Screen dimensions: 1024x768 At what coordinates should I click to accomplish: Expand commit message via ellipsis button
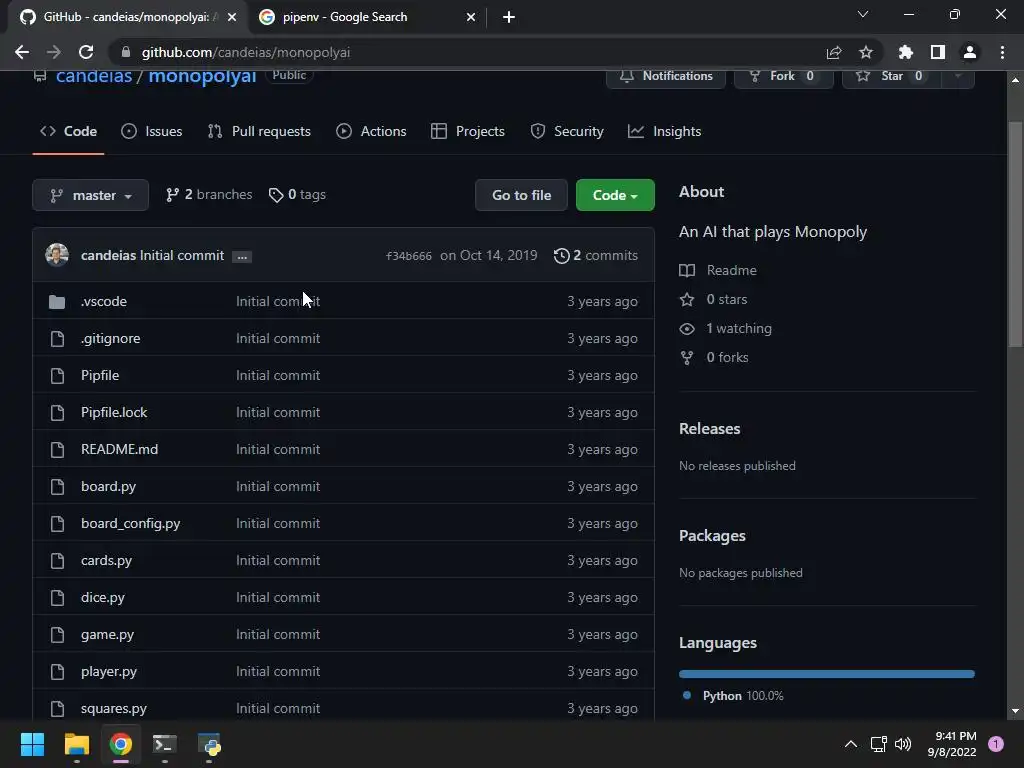pyautogui.click(x=242, y=257)
